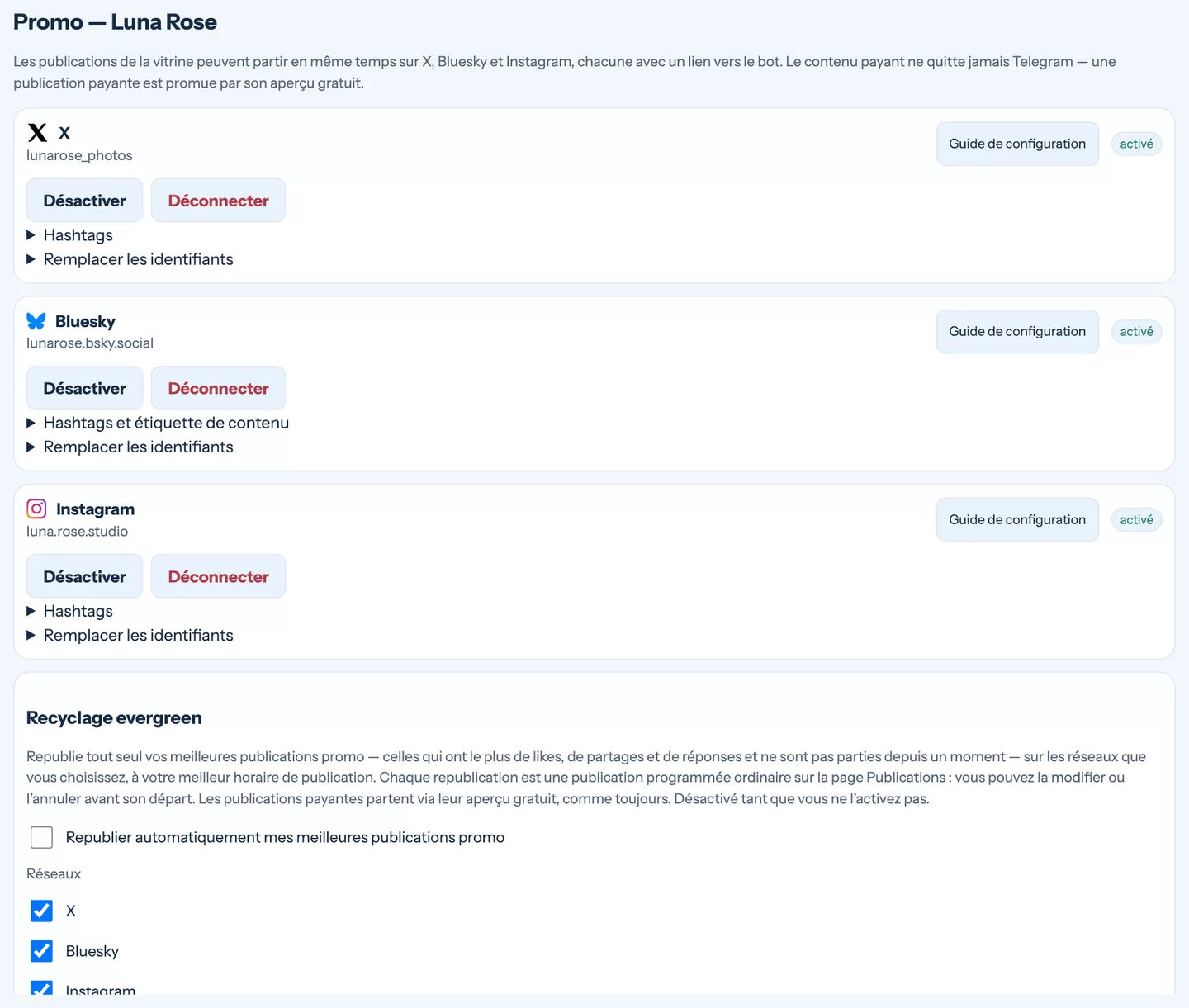Expand Remplacer les identifiants for Instagram
This screenshot has height=1008, width=1189.
click(x=130, y=635)
